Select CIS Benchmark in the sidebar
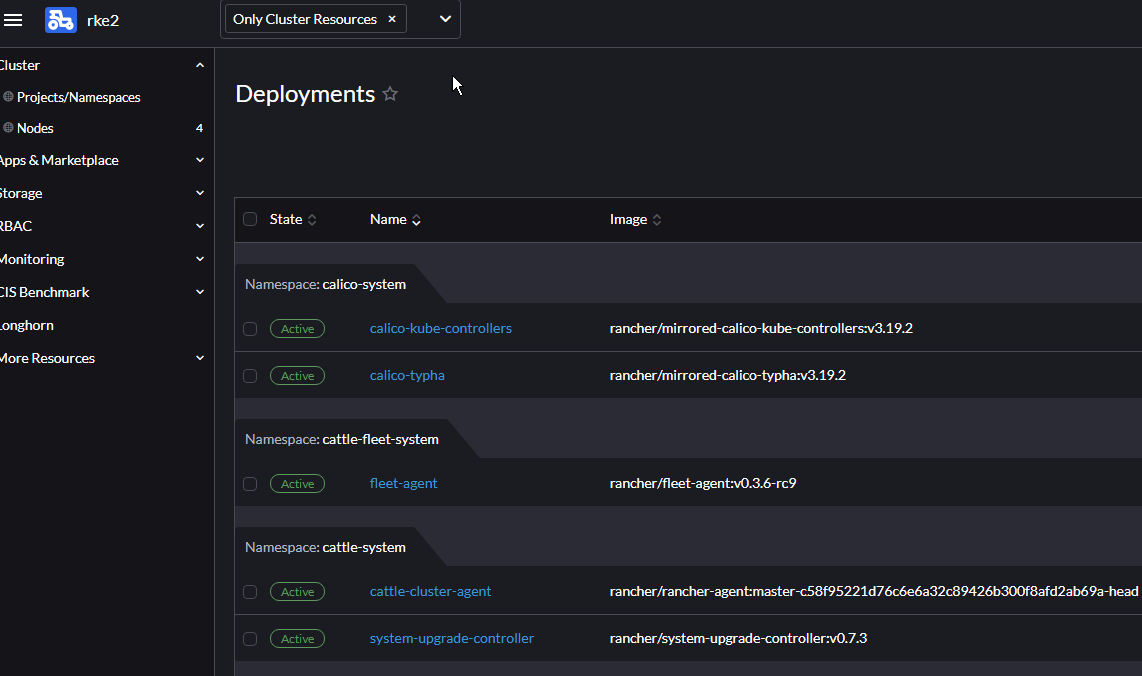Viewport: 1142px width, 676px height. click(x=46, y=291)
